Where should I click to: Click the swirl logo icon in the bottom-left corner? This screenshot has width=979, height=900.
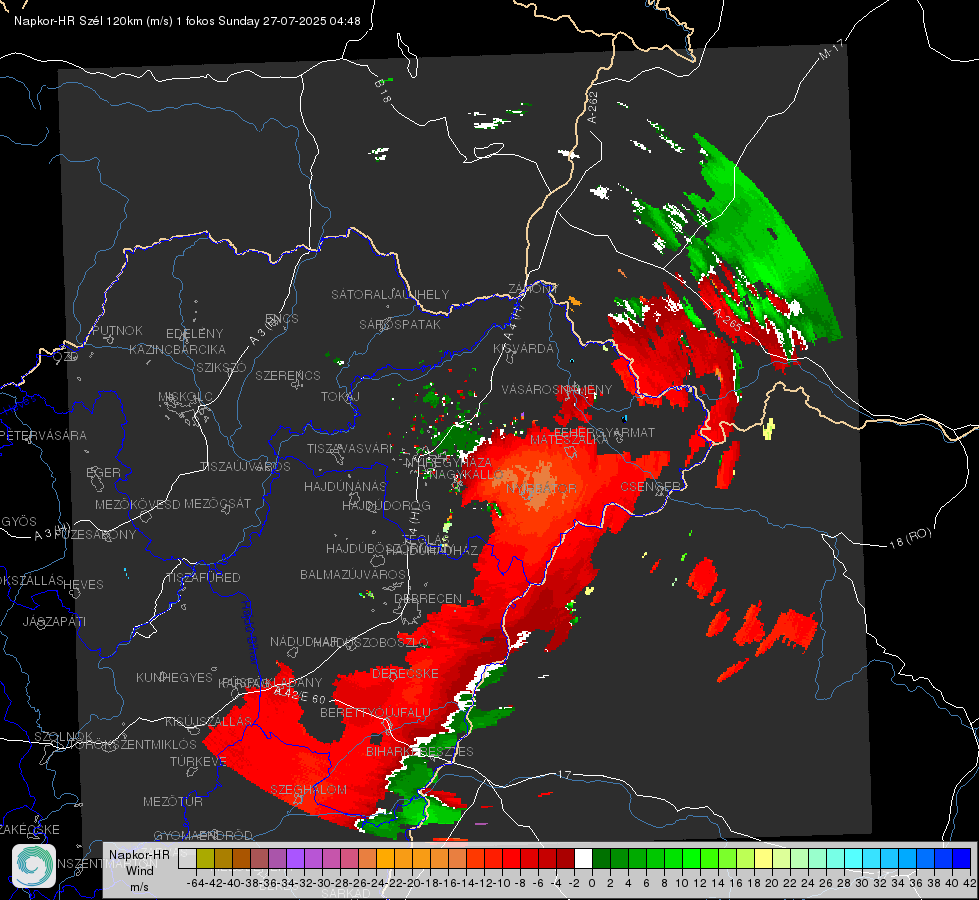point(34,866)
